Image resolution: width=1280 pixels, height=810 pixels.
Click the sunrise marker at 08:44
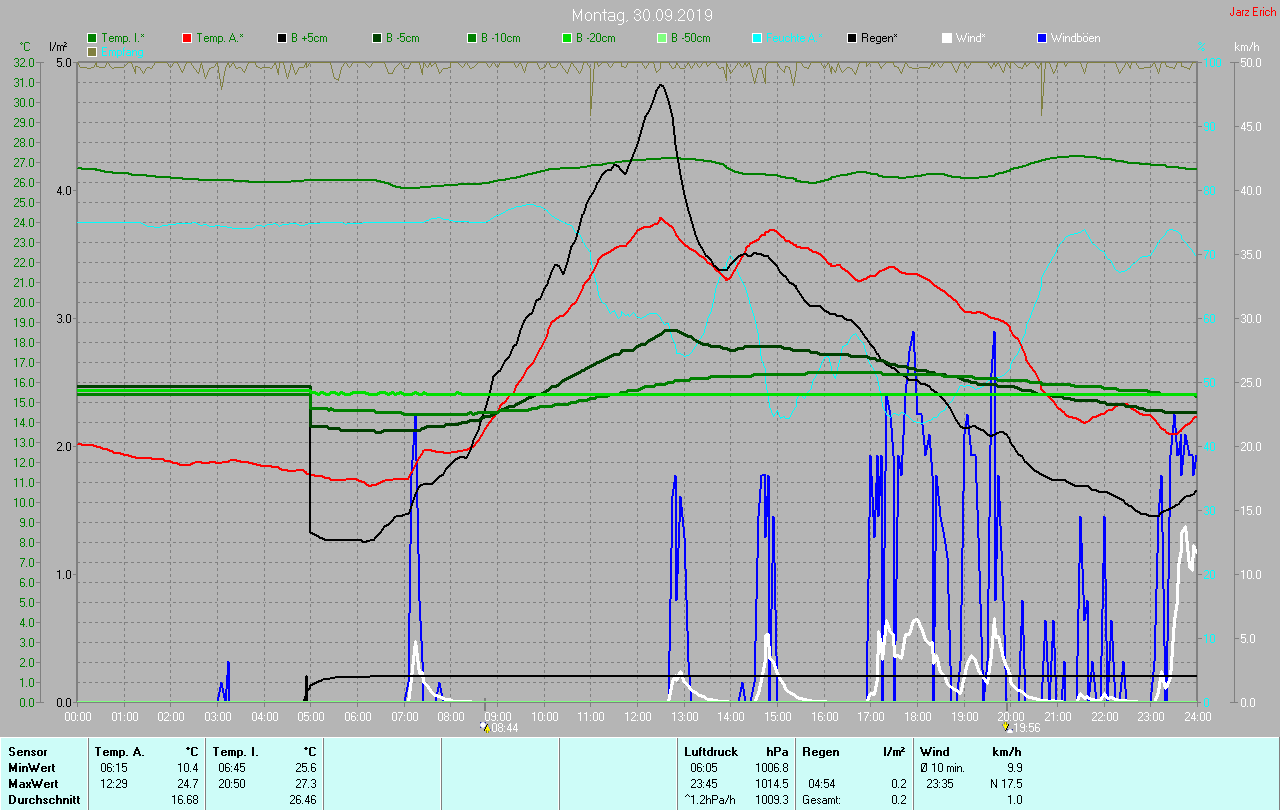click(x=485, y=728)
